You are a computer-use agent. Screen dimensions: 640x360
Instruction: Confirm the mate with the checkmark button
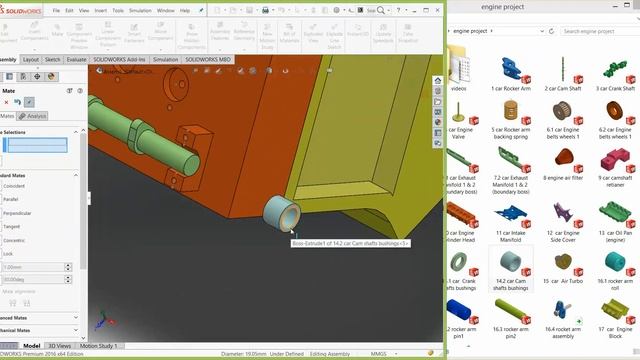29,102
